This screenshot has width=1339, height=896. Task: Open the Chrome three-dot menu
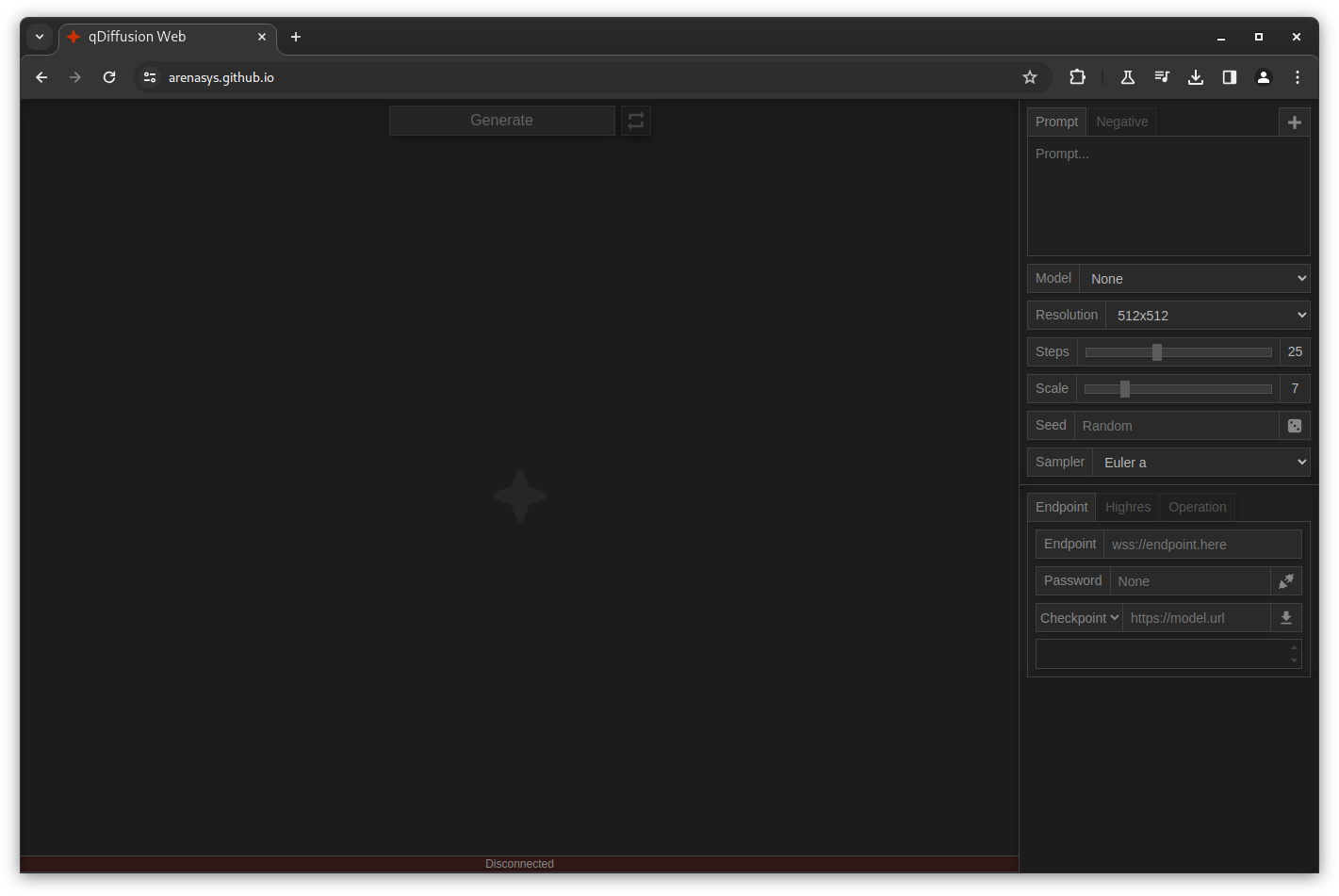(x=1298, y=77)
